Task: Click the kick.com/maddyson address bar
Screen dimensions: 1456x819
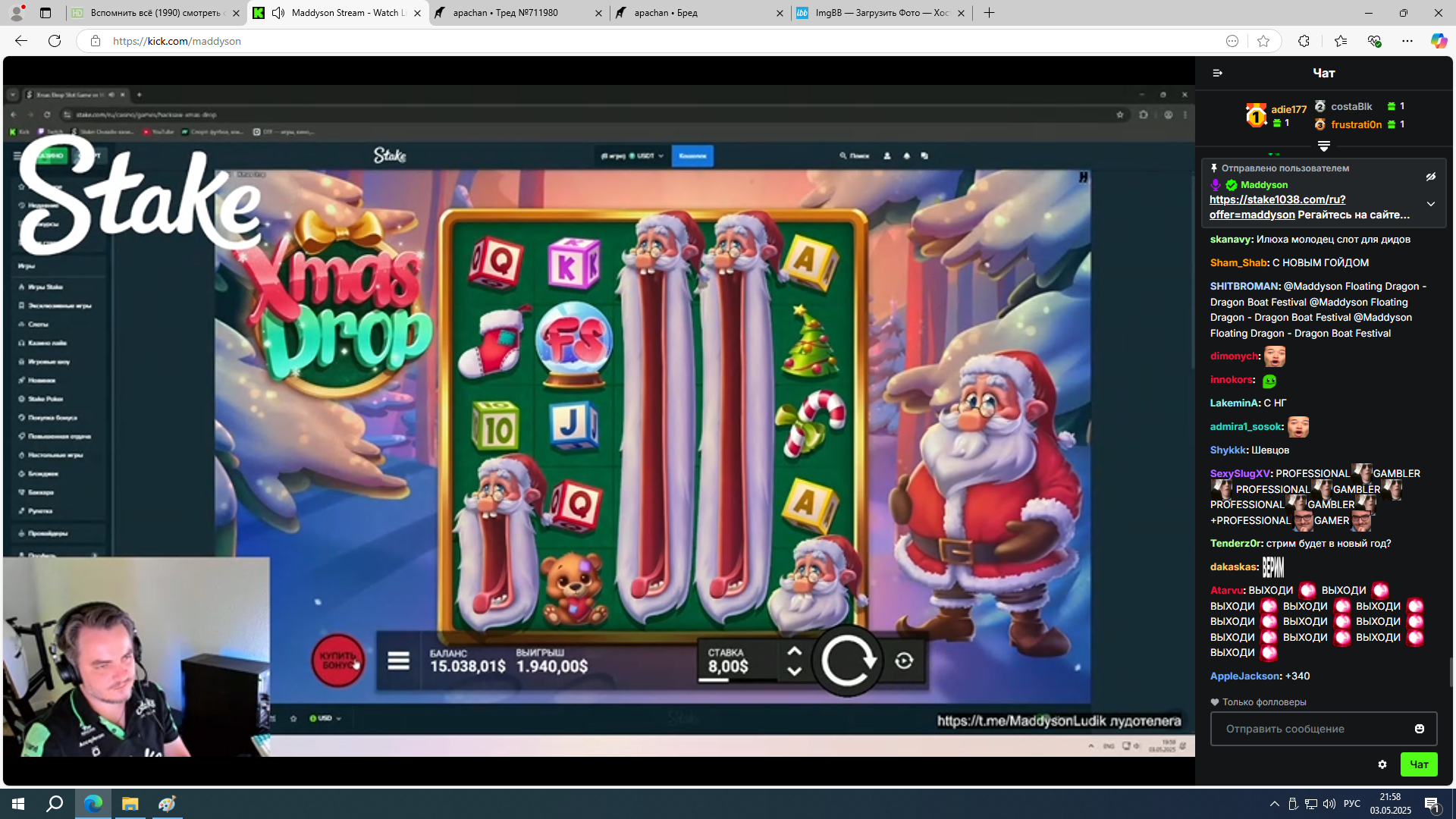Action: coord(652,41)
